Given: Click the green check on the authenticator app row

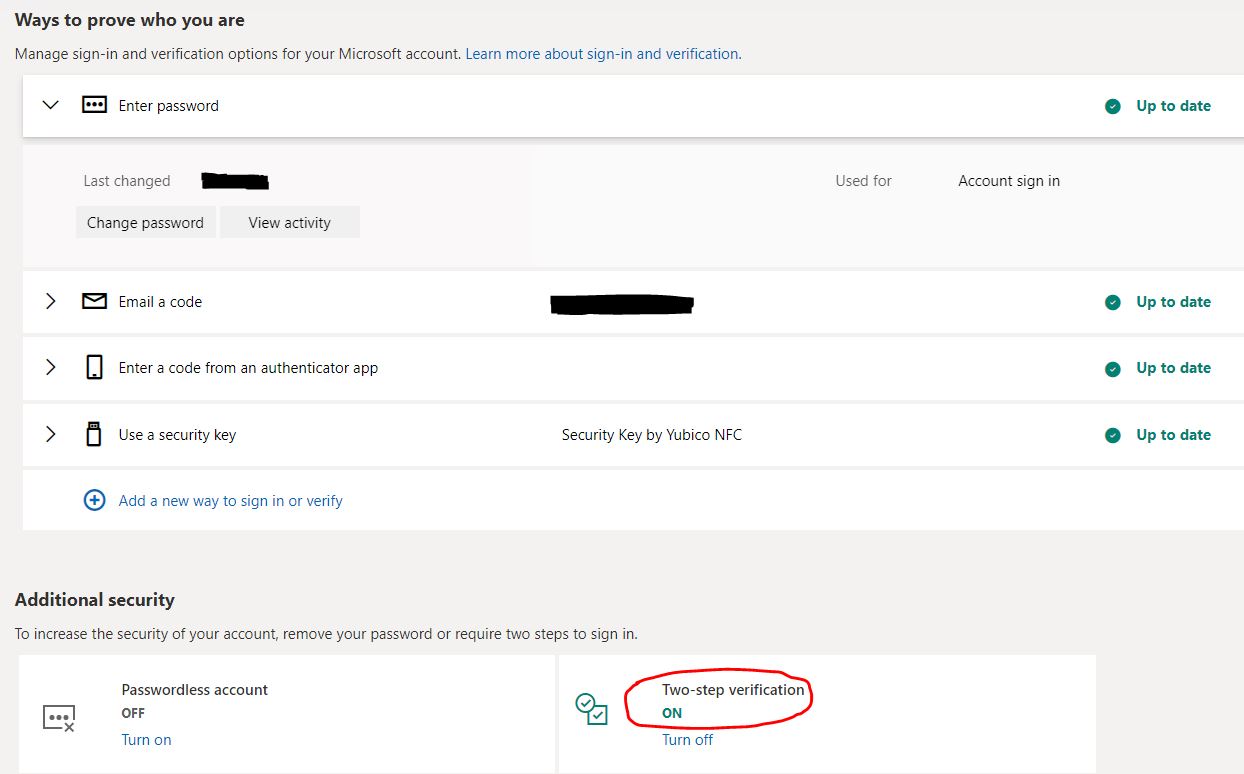Looking at the screenshot, I should 1113,369.
